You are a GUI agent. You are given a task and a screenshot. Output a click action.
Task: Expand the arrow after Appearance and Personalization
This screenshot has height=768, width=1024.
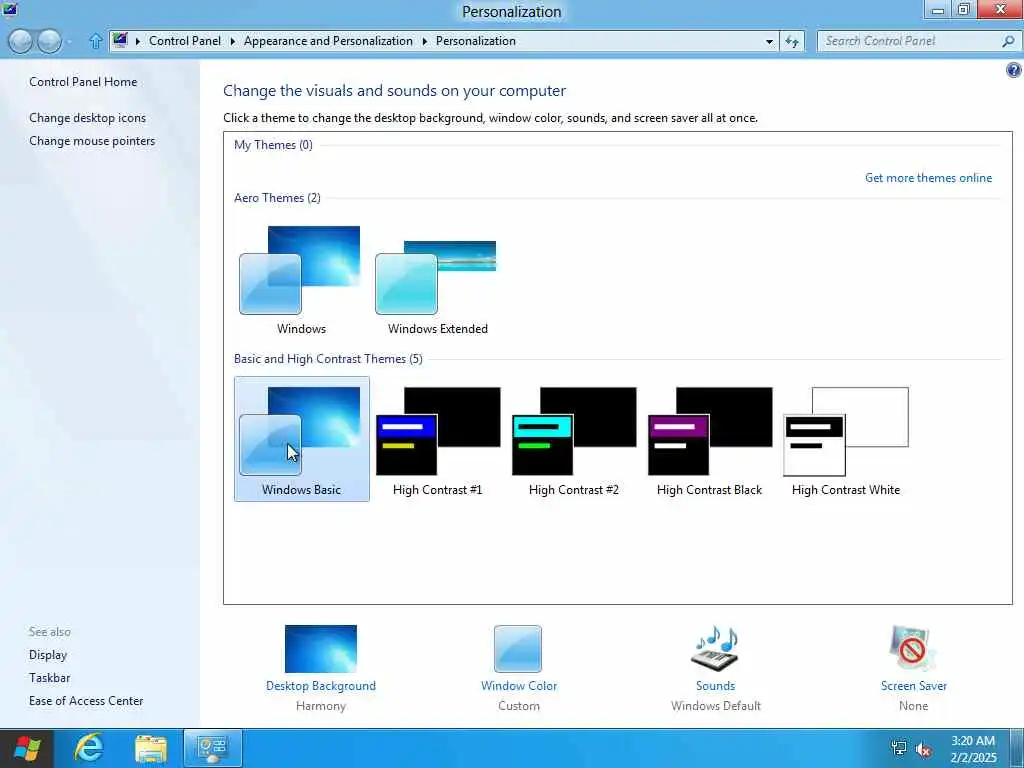pos(424,41)
